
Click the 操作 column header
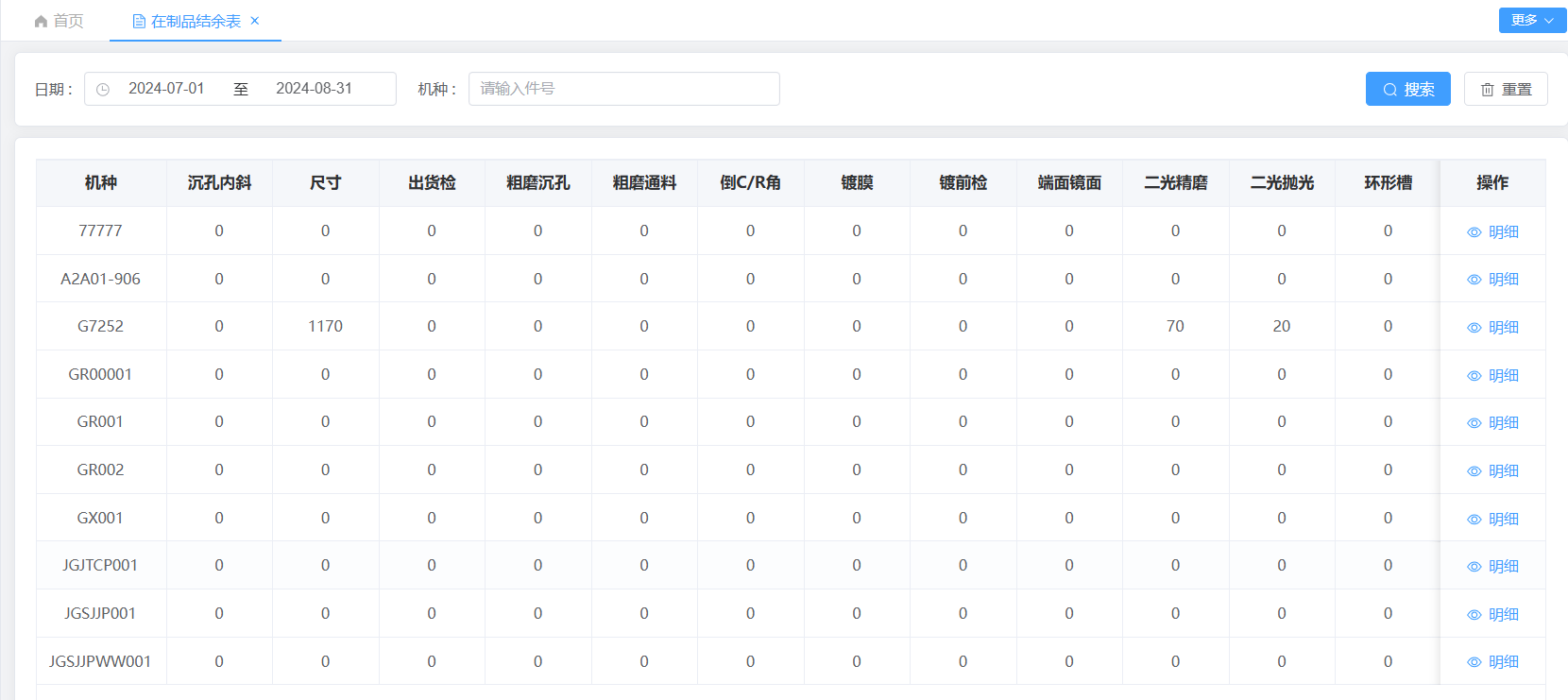coord(1492,182)
